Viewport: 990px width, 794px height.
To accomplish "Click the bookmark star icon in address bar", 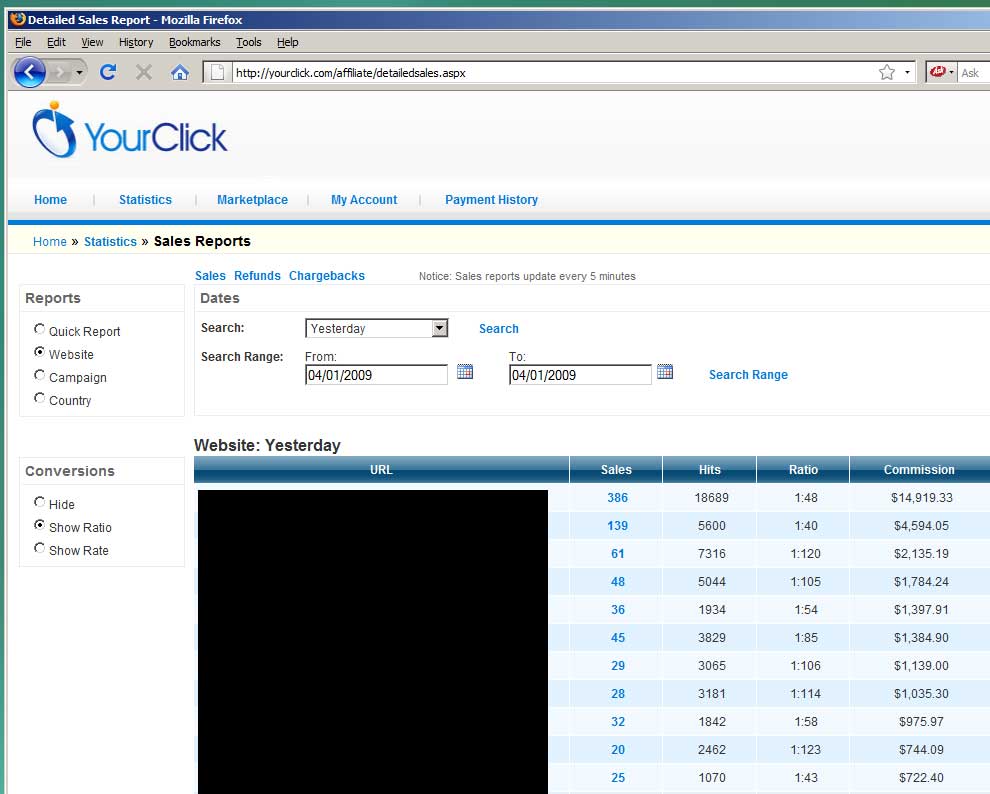I will click(x=886, y=72).
